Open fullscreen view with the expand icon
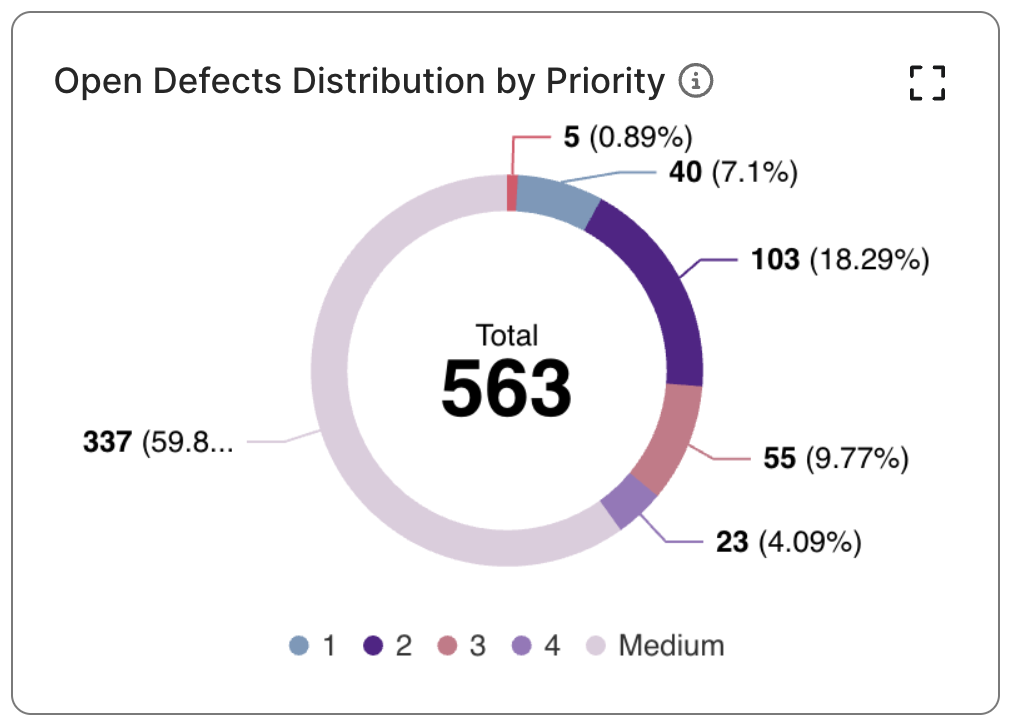 click(x=928, y=84)
